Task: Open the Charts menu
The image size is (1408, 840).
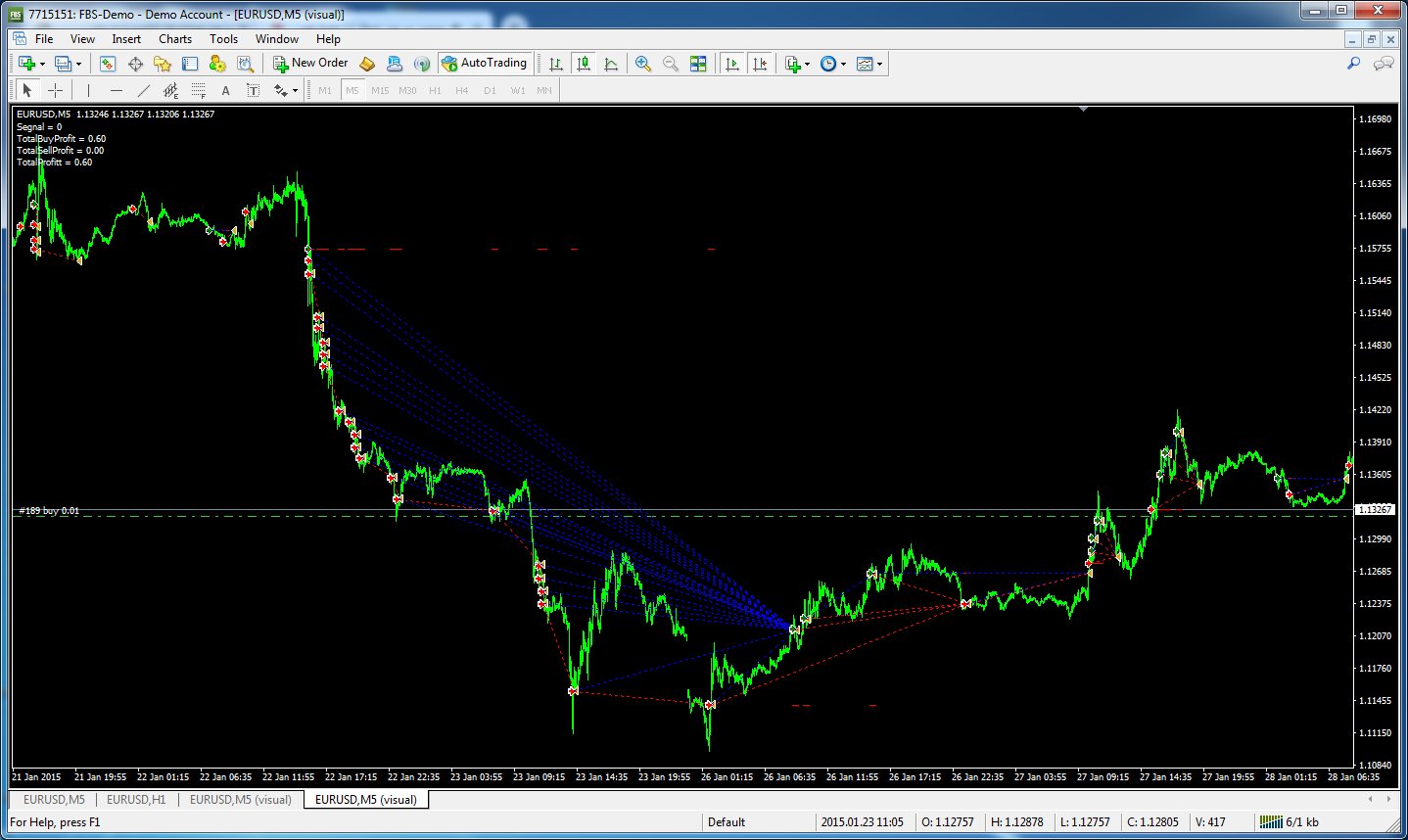Action: 175,39
